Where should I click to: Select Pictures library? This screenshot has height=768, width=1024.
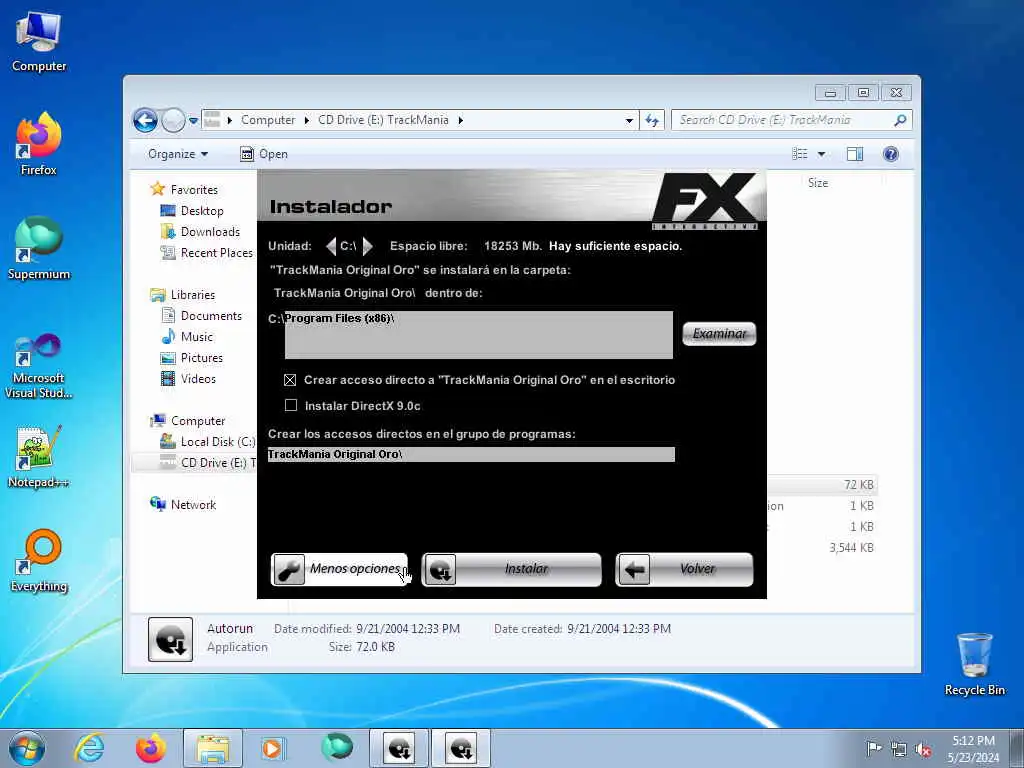tap(201, 358)
